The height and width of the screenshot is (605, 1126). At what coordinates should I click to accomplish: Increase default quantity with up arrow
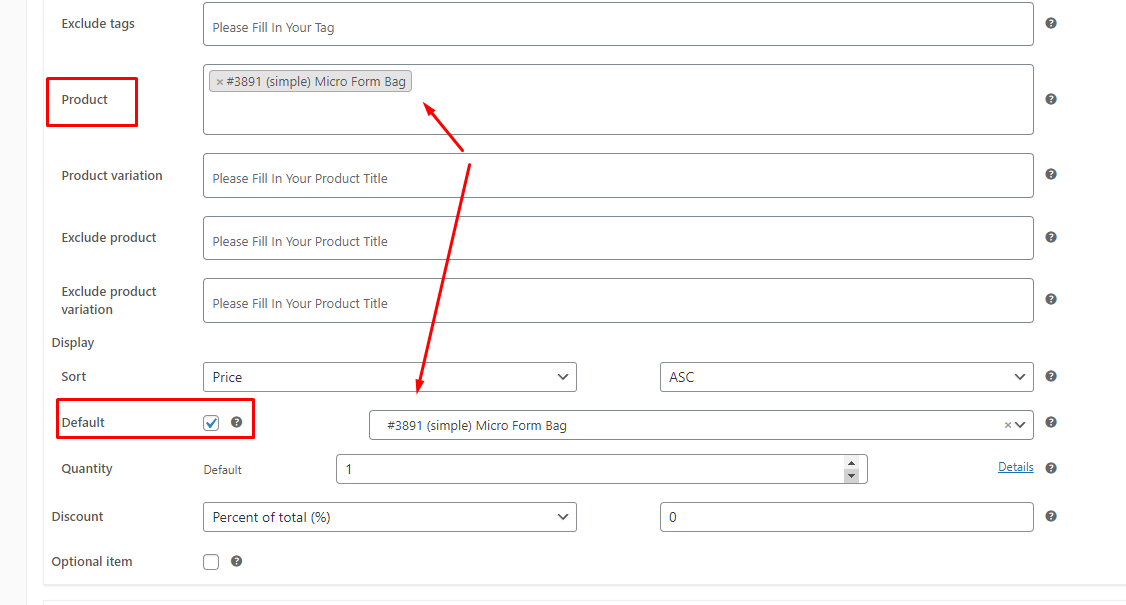click(851, 463)
